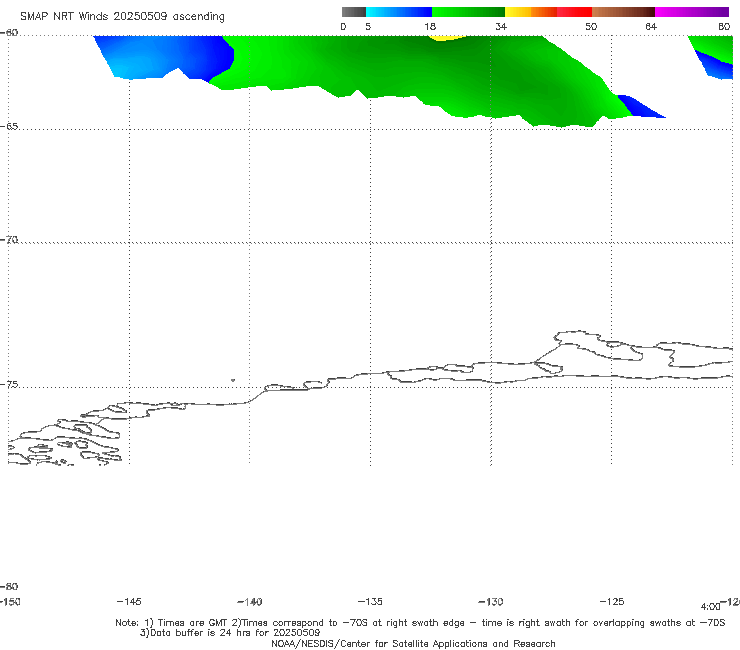Click the color bar label '50'
Screen dimensions: 740x650
point(591,26)
